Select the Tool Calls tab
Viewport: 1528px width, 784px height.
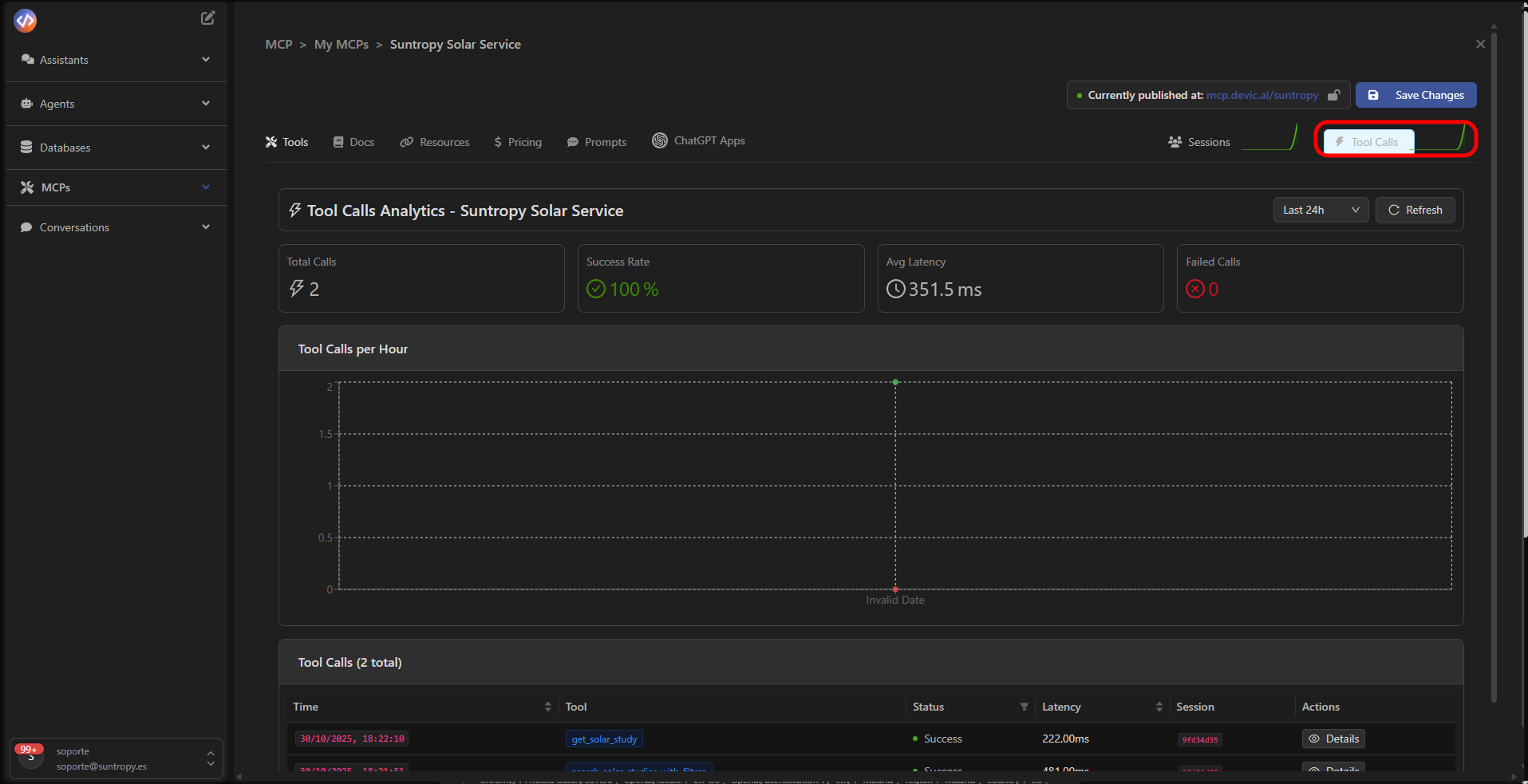(1369, 142)
